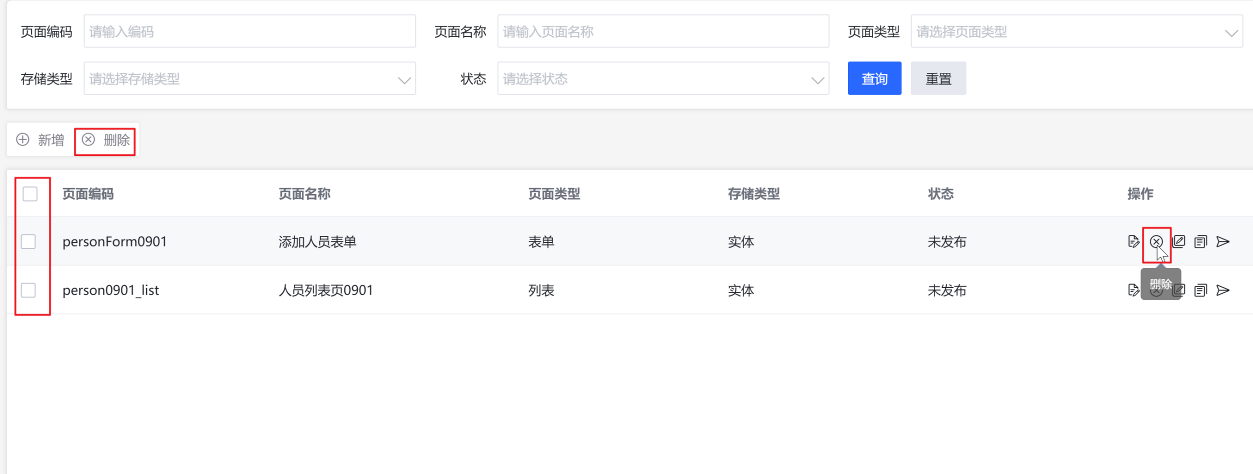Screen dimensions: 1253x474
Task: Select the checkbox for person0901_list row
Action: [x=29, y=290]
